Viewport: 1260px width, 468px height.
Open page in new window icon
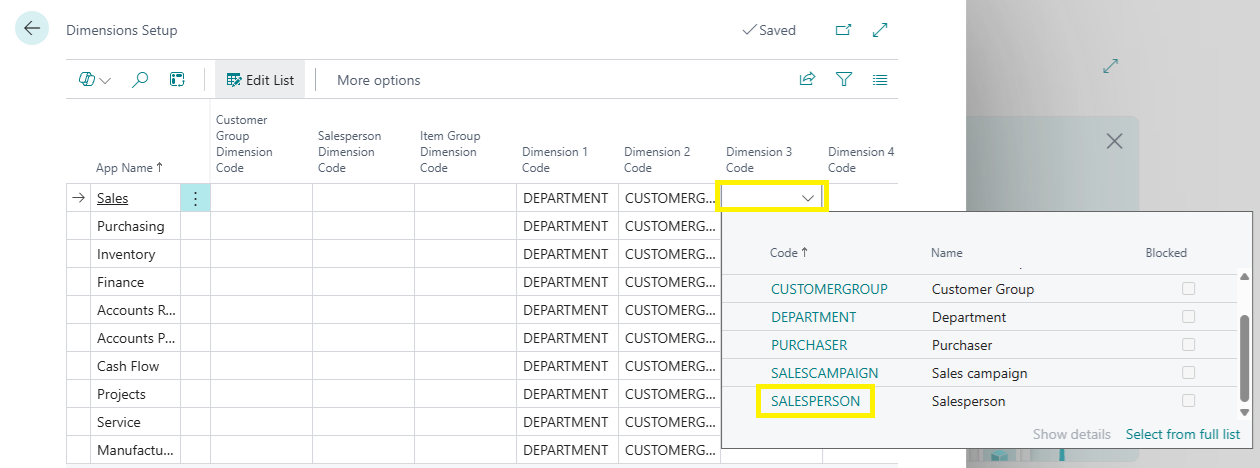[843, 30]
